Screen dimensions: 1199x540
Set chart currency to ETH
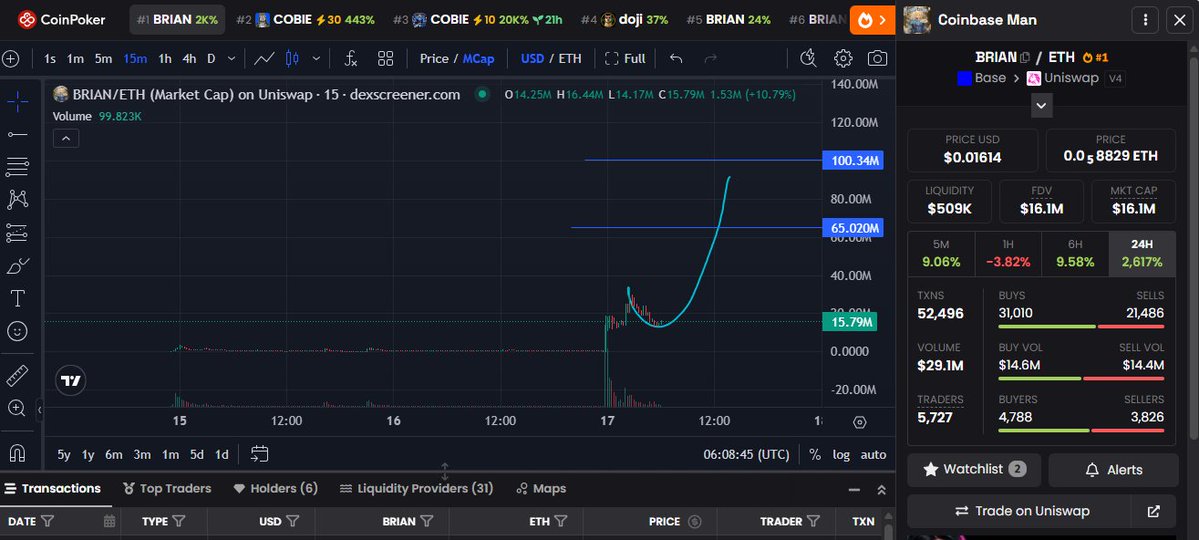point(570,58)
